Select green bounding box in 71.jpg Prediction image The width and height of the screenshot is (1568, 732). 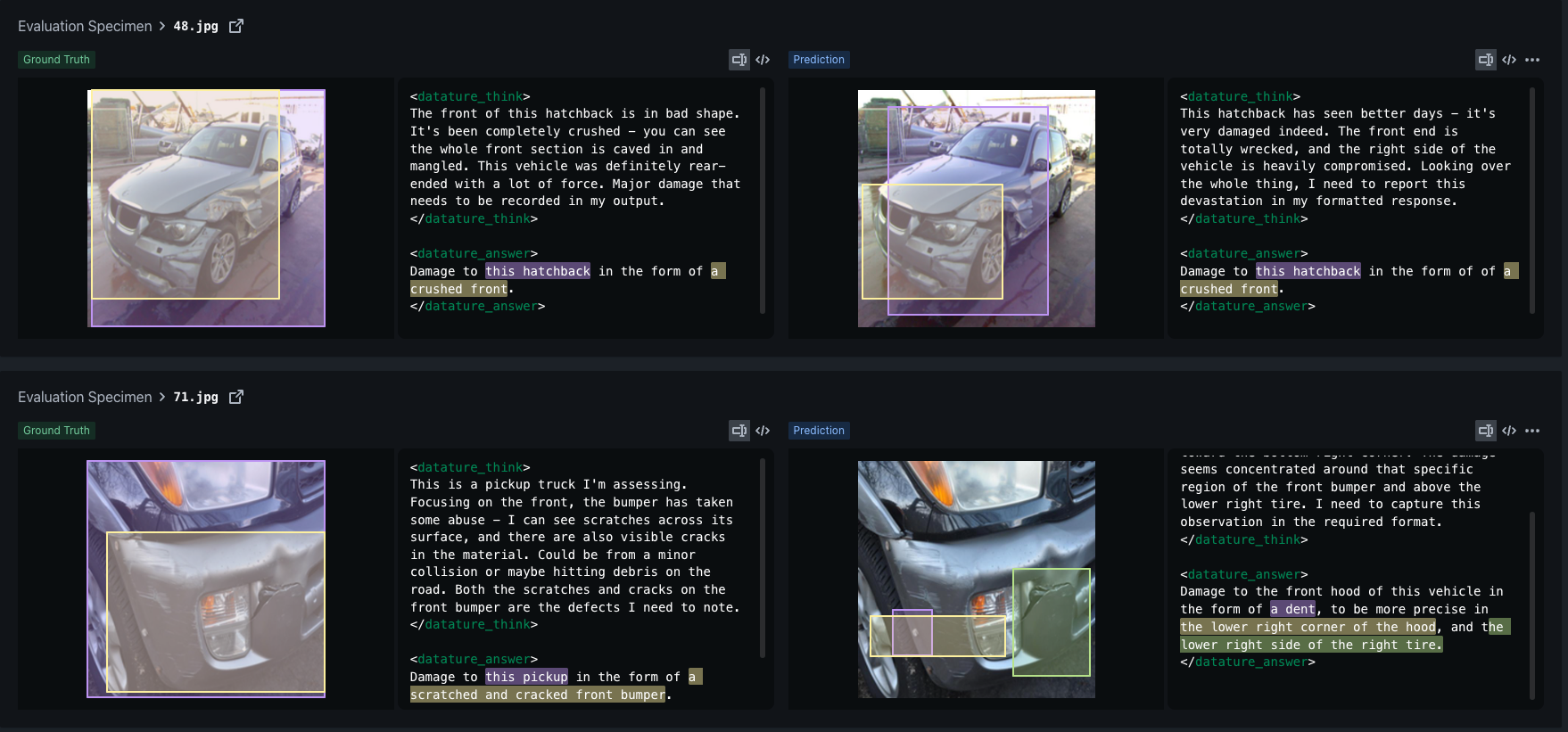1052,622
